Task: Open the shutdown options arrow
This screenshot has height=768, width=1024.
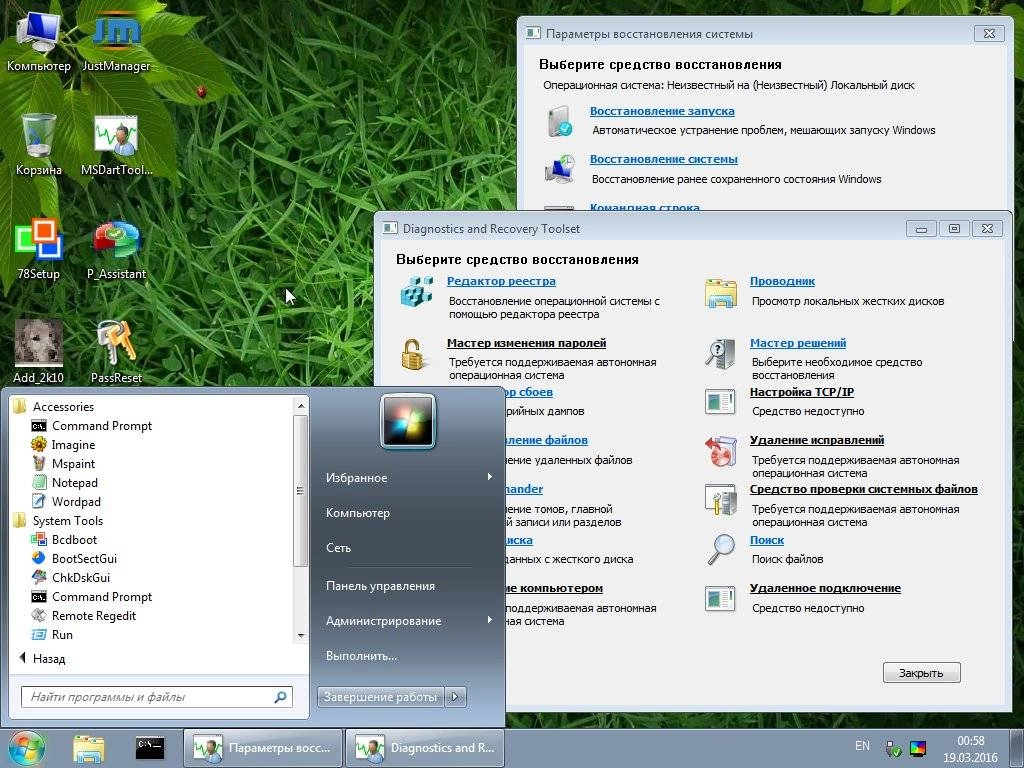Action: 456,697
